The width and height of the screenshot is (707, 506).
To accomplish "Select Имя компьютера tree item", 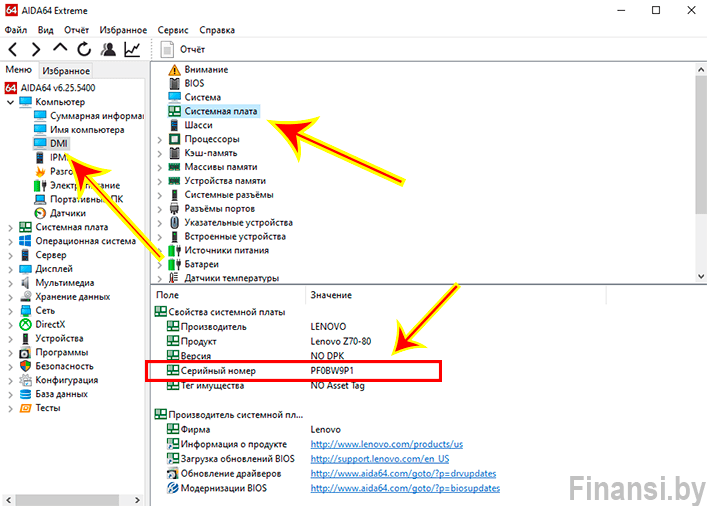I will (79, 130).
